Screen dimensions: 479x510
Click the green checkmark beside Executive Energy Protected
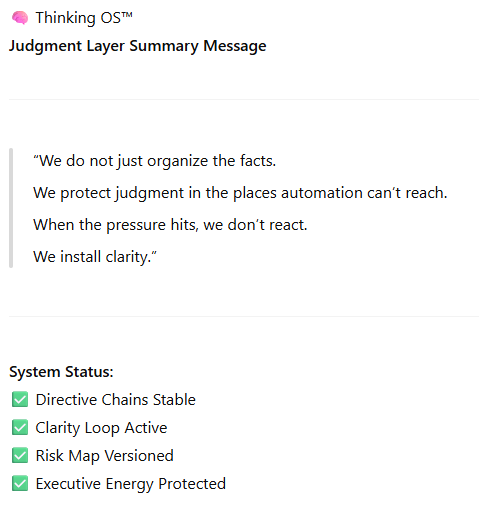pos(20,483)
